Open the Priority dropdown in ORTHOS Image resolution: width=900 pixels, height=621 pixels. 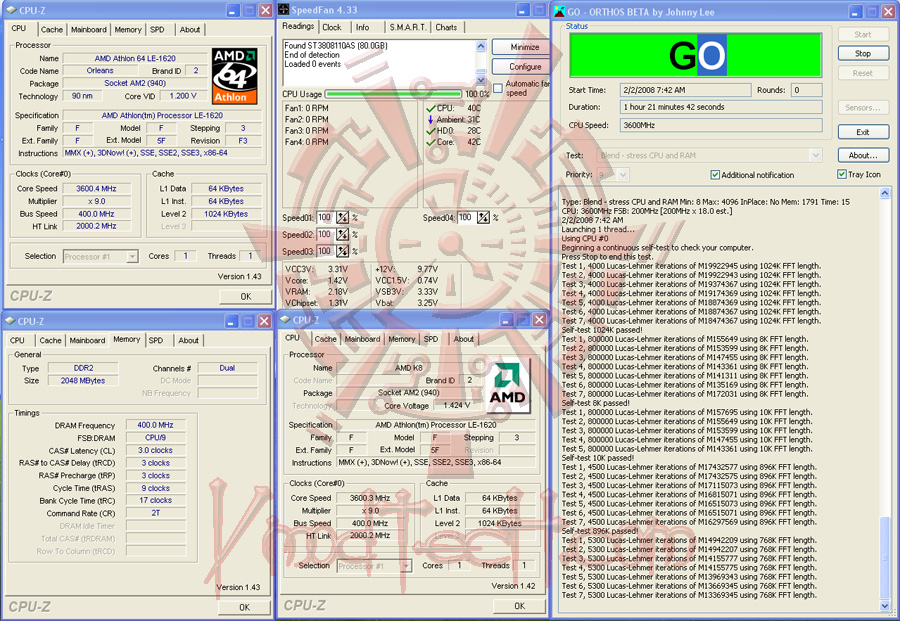click(x=623, y=174)
